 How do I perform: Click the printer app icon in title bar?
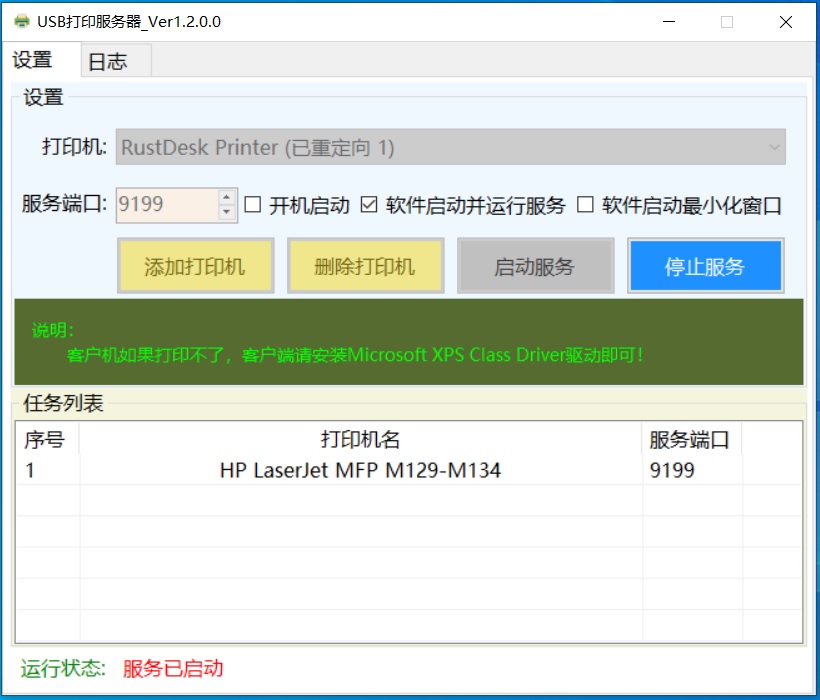pos(21,22)
